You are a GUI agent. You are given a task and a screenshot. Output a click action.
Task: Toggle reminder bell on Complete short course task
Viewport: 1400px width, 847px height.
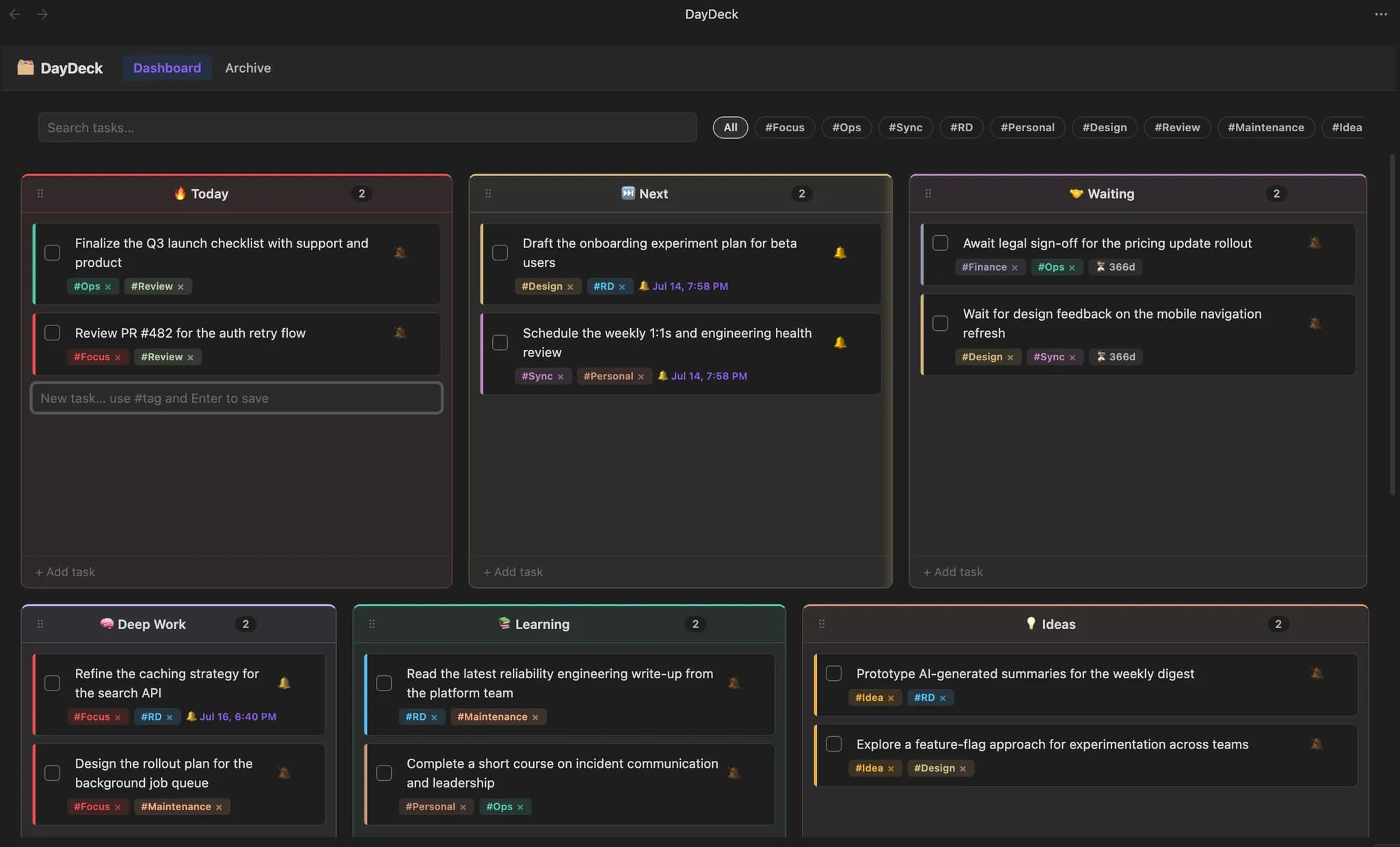(x=734, y=773)
